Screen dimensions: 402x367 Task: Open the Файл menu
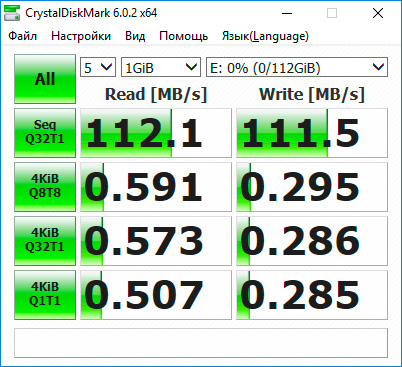click(23, 36)
